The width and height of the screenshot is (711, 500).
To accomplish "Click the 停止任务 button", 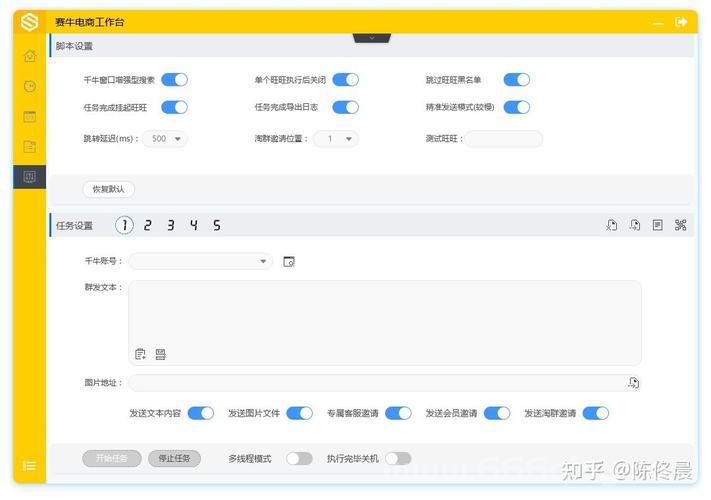I will click(x=175, y=459).
